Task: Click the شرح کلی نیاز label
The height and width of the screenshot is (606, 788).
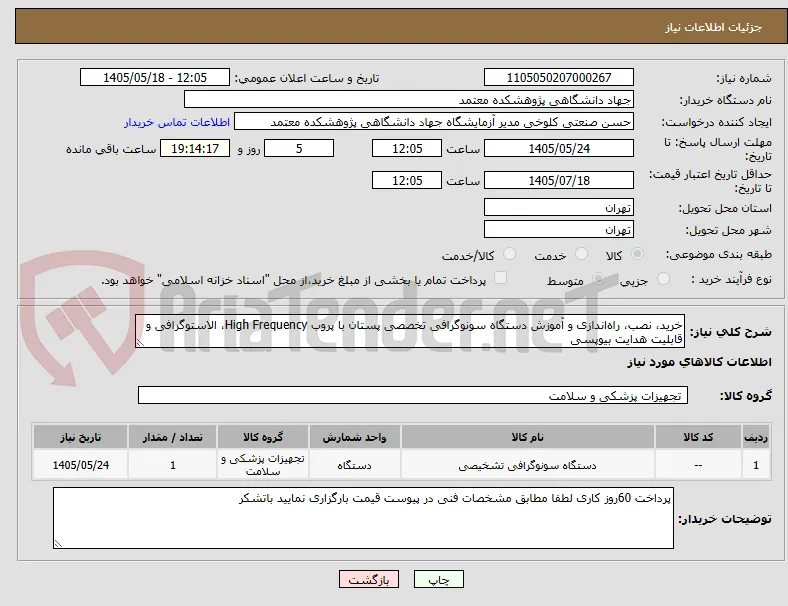Action: pyautogui.click(x=731, y=332)
